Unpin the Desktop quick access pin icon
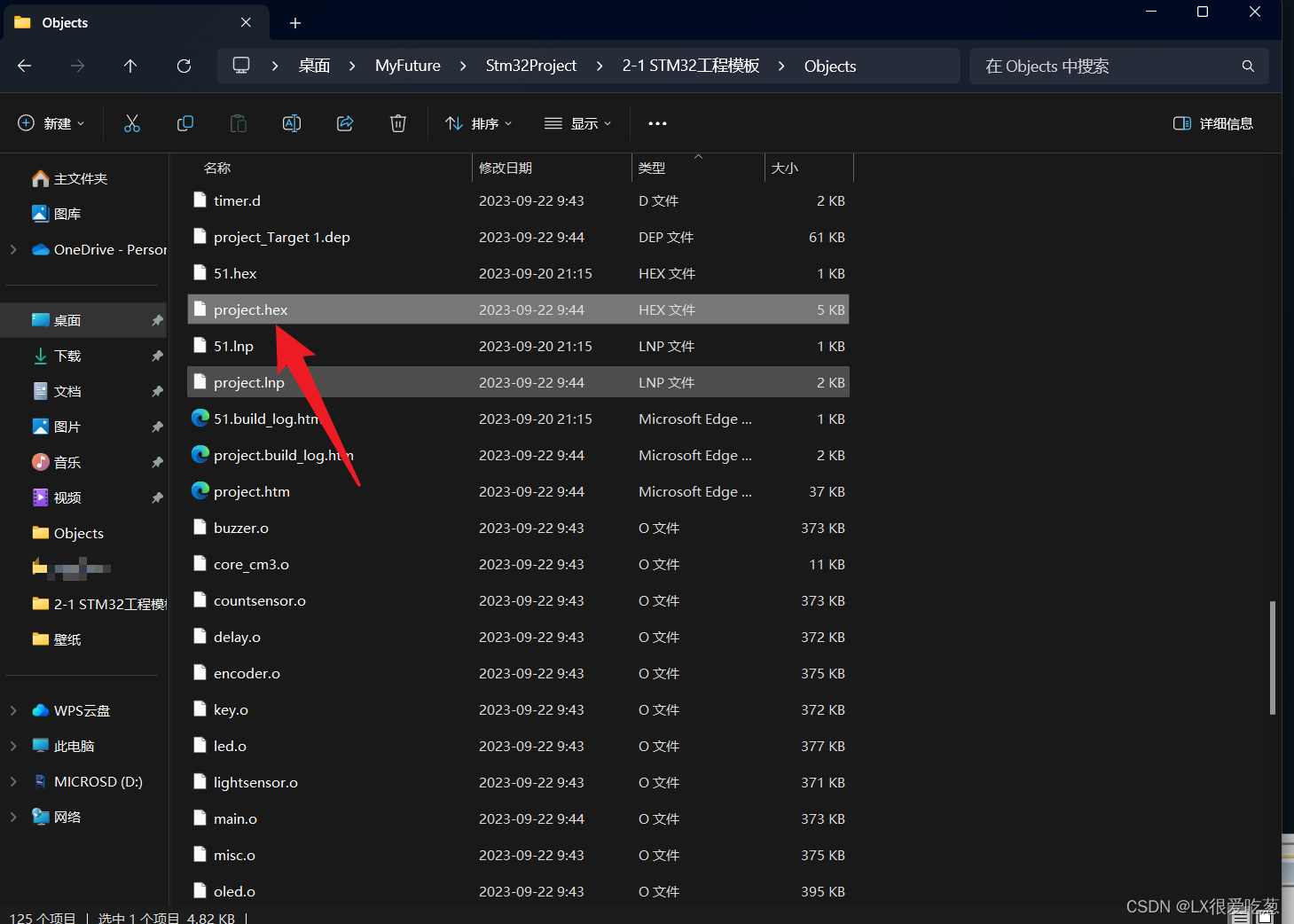The height and width of the screenshot is (924, 1294). click(x=157, y=320)
